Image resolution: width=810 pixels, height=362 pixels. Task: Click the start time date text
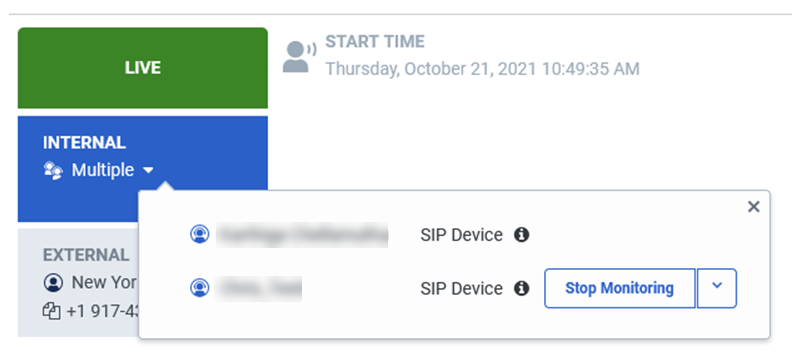point(482,69)
